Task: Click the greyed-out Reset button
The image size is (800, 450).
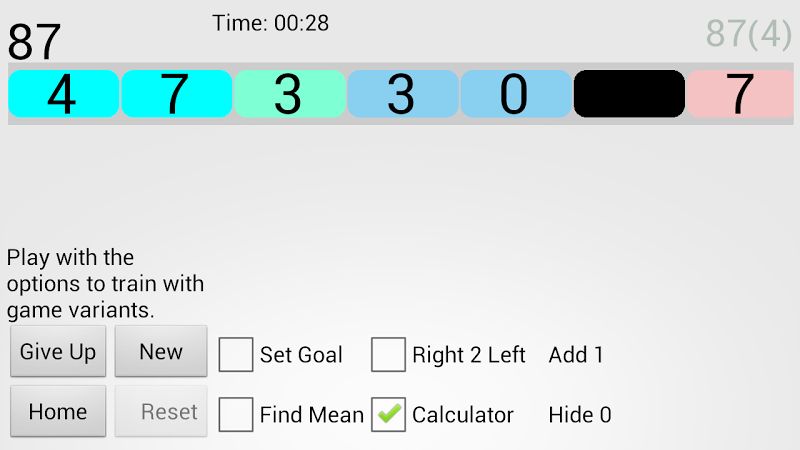Action: (161, 412)
